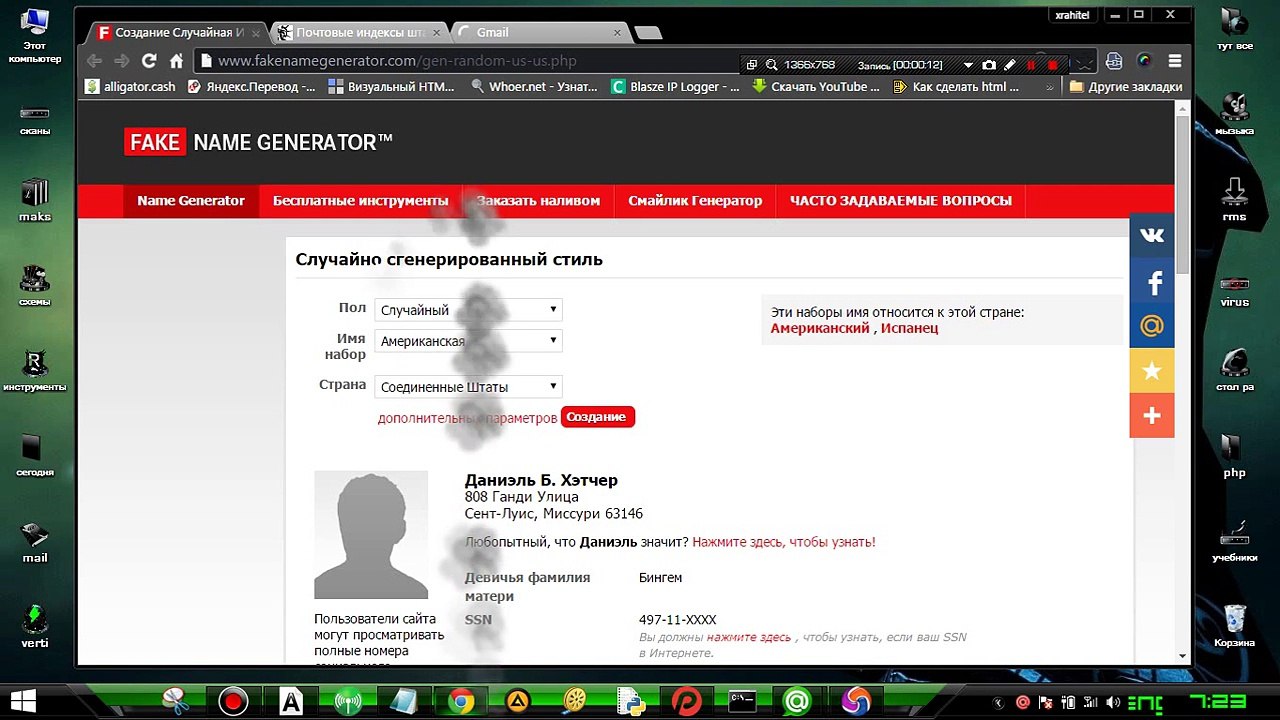Select the 'verti' desktop icon
Viewport: 1280px width, 720px height.
[35, 627]
